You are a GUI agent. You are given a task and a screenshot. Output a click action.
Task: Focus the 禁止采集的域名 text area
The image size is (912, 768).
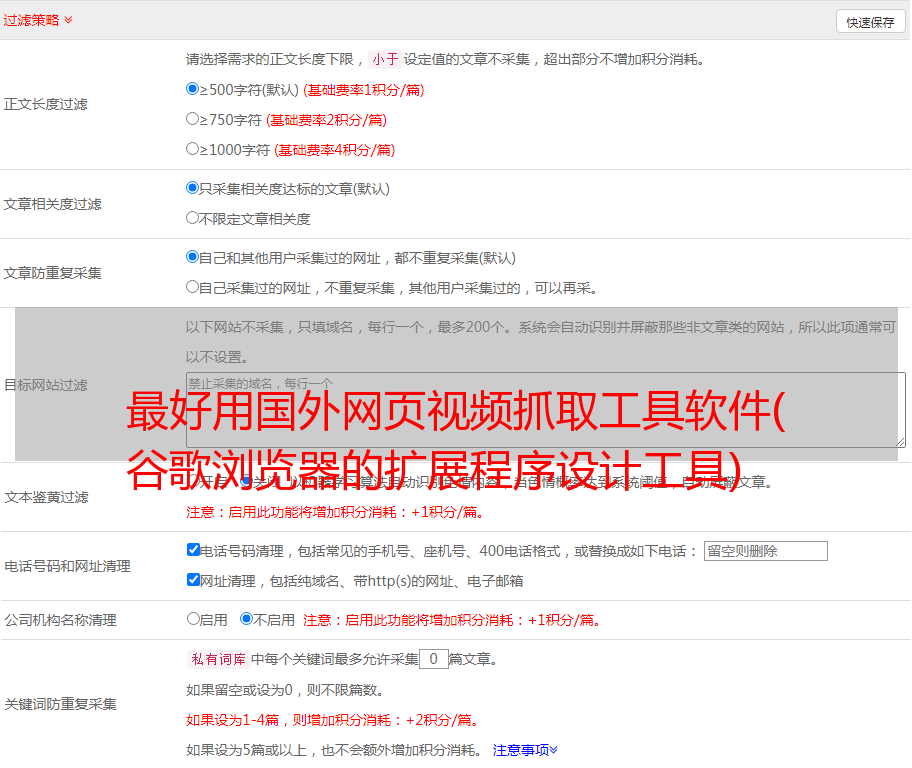coord(546,410)
